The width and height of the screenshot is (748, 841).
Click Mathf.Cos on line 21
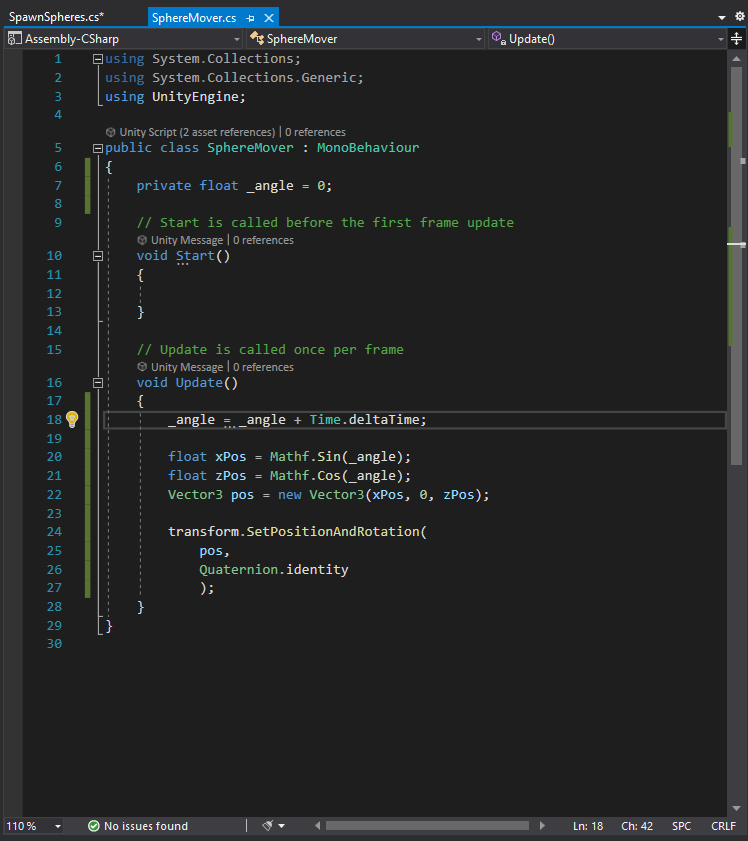[x=305, y=476]
